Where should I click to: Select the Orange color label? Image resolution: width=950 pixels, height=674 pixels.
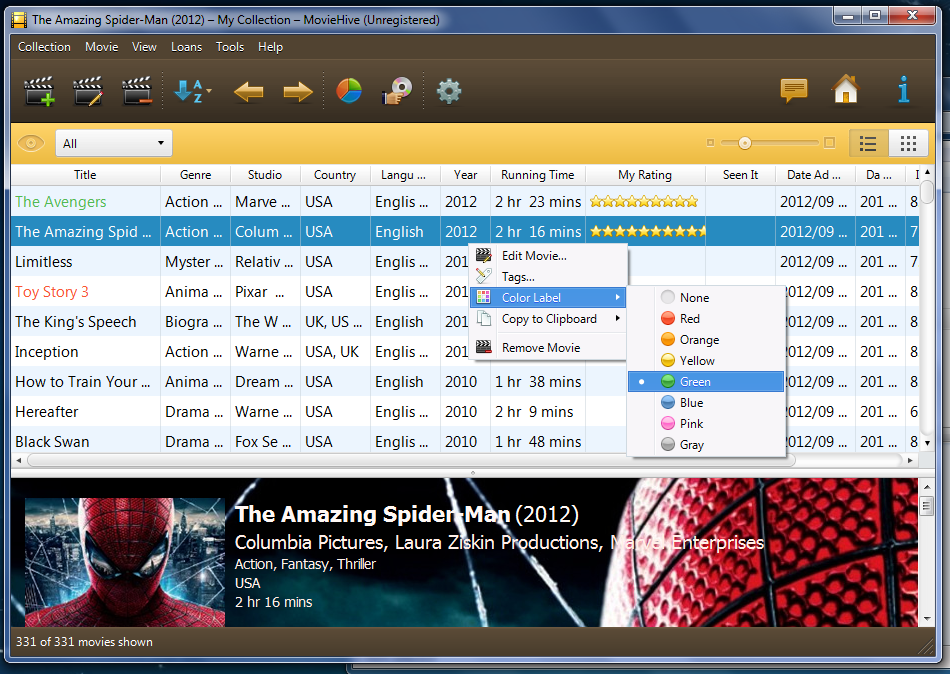click(x=706, y=339)
